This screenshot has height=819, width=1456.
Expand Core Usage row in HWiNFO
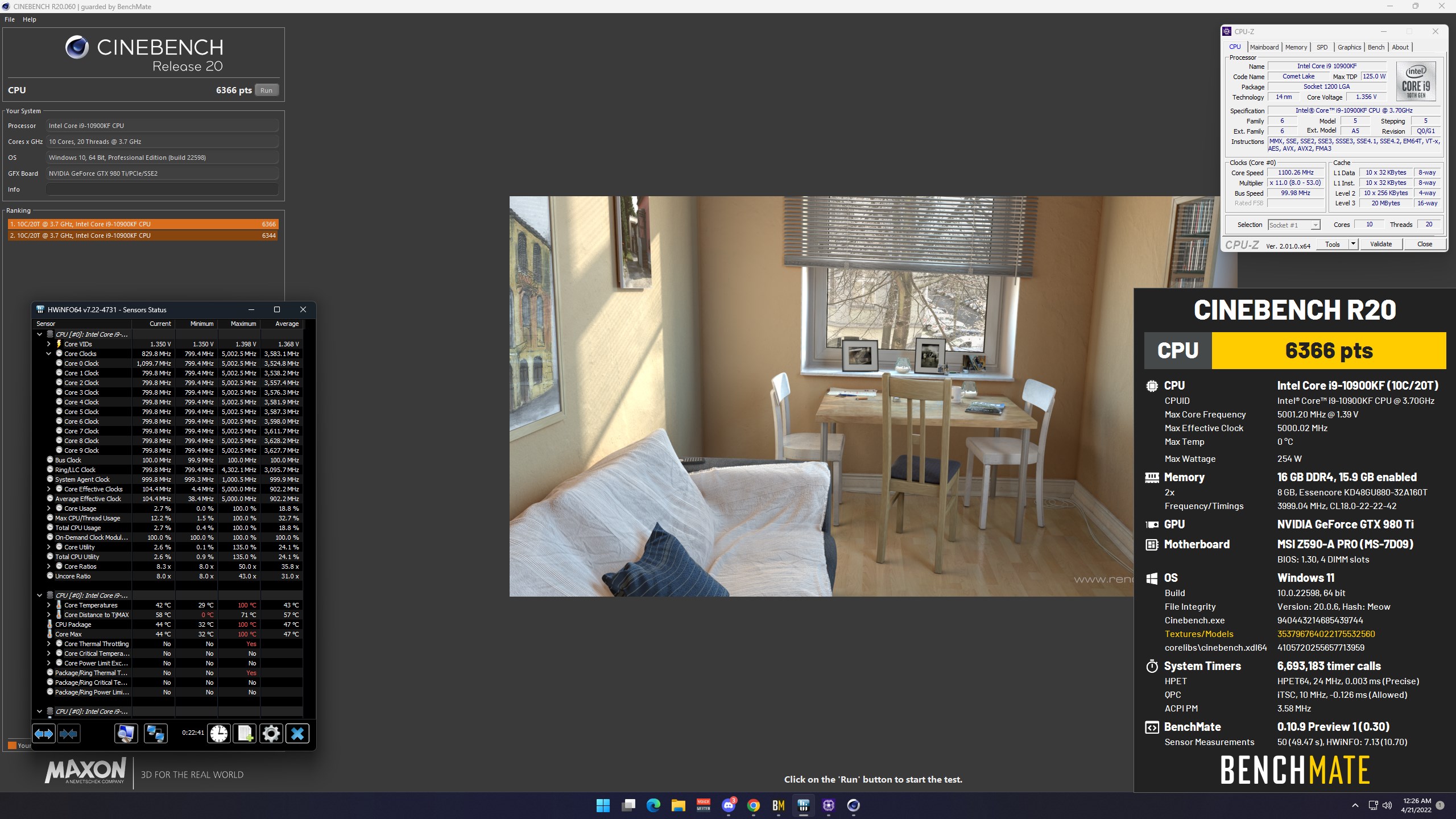(48, 508)
